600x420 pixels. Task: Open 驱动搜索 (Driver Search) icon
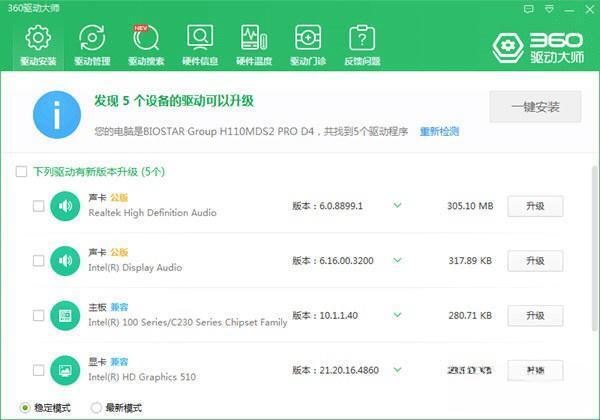click(x=146, y=40)
